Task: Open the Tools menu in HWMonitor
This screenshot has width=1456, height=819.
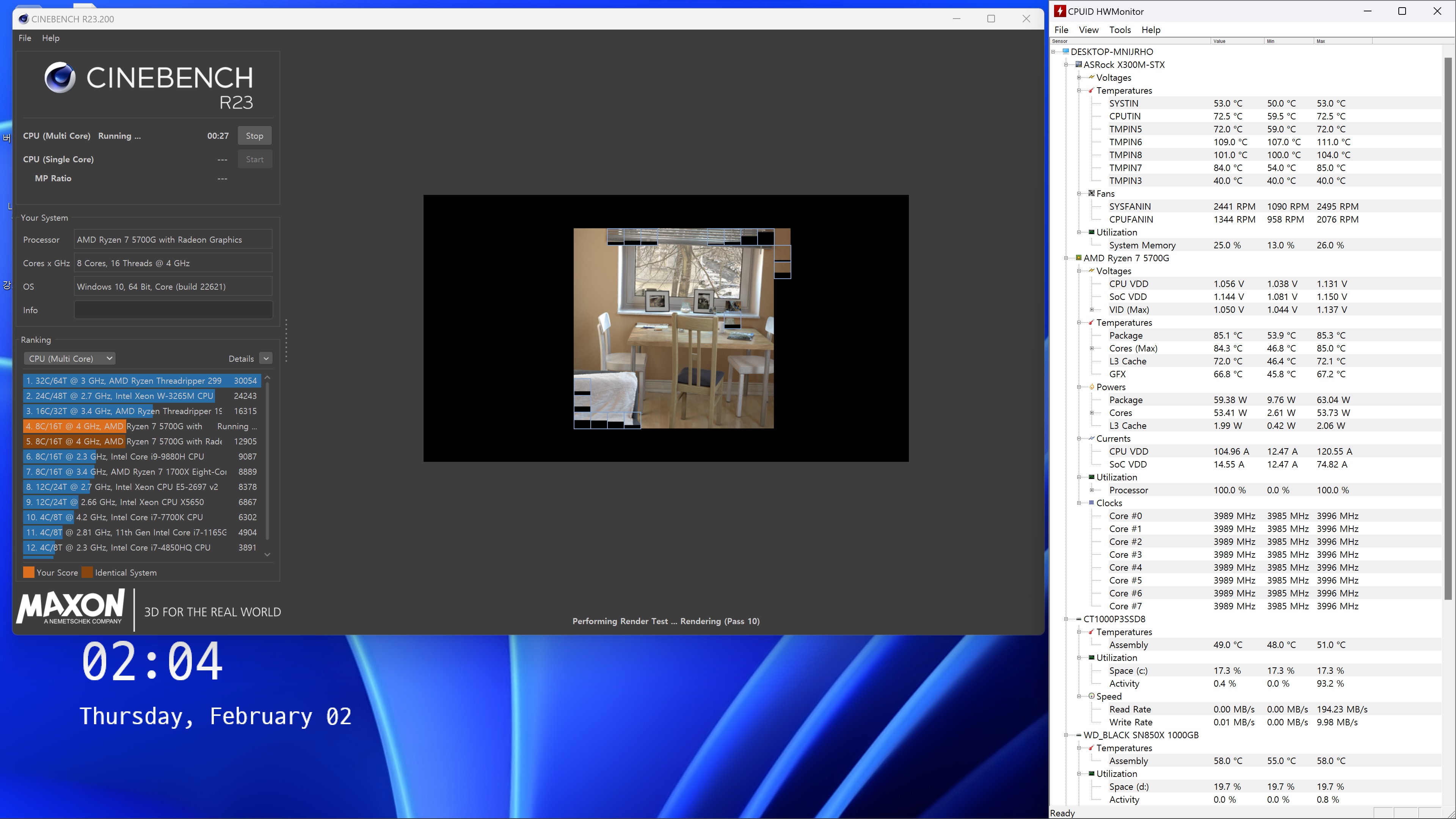Action: 1119,30
